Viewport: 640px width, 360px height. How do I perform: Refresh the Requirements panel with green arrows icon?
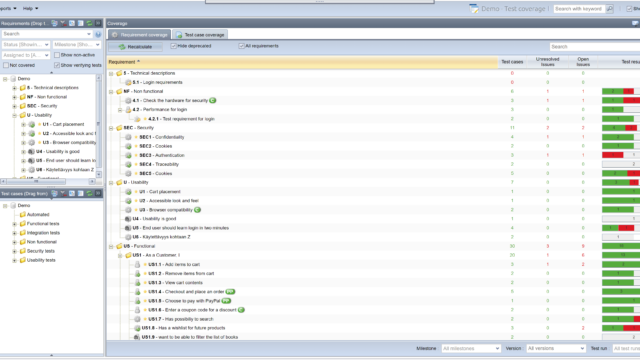89,23
